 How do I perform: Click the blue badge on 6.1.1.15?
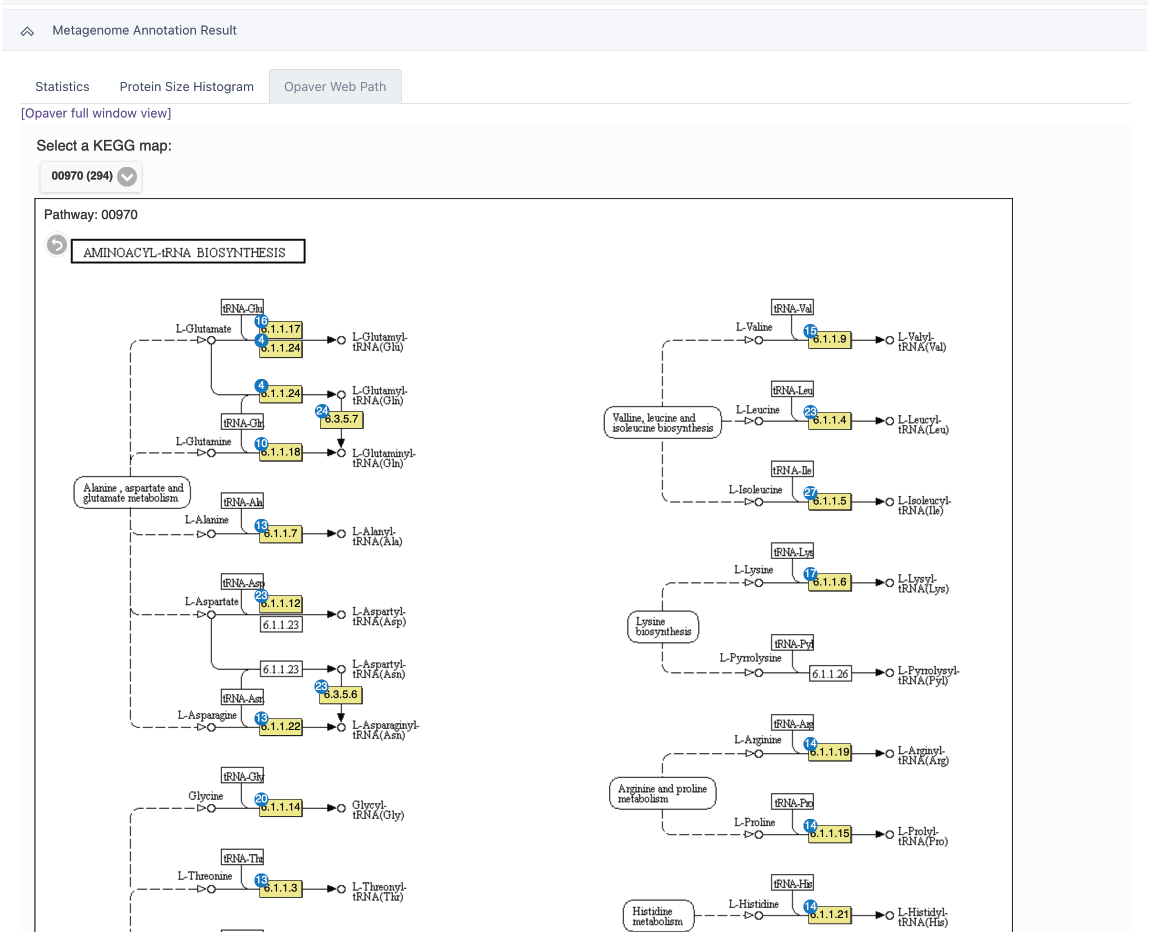(x=810, y=826)
